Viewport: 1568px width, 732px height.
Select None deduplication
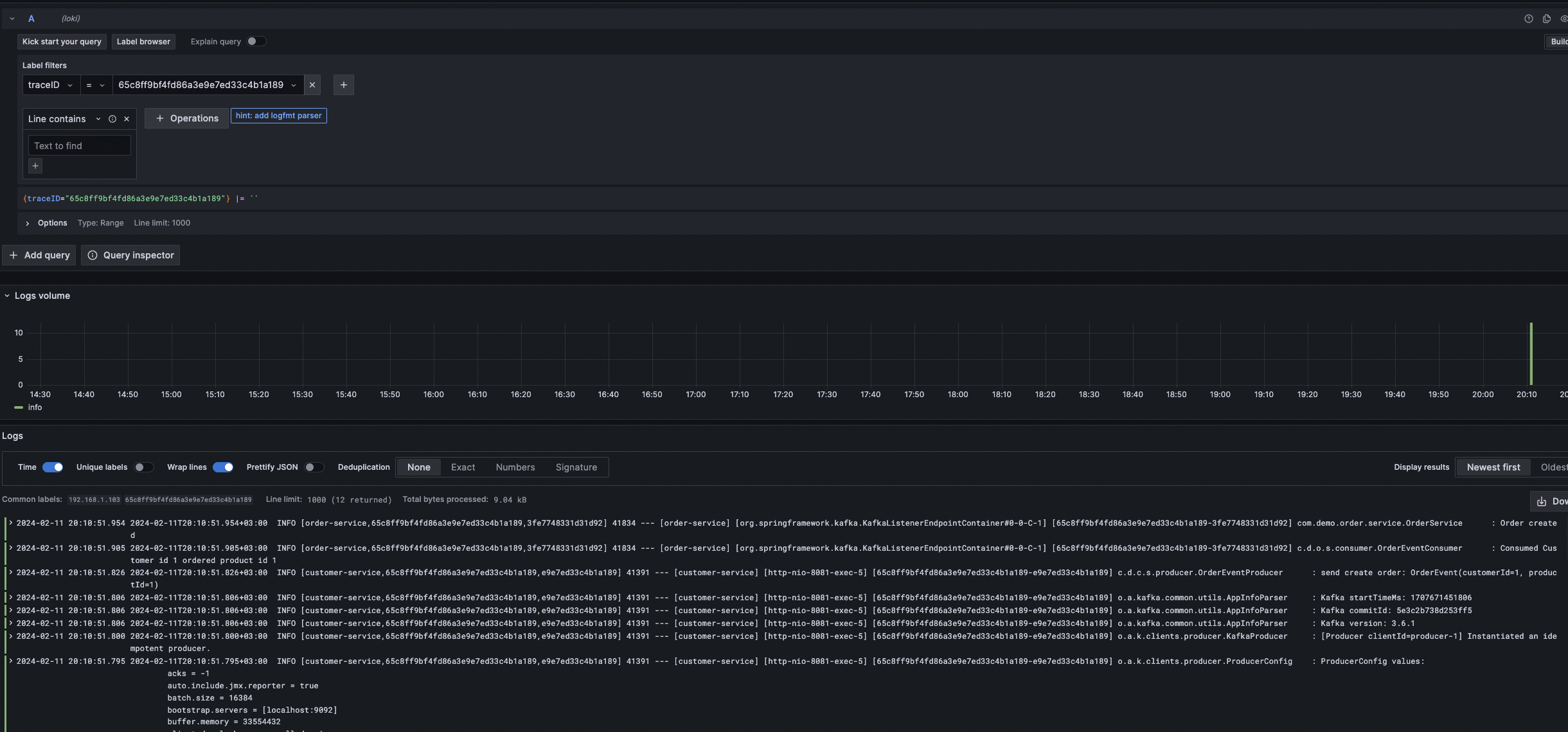click(x=419, y=467)
